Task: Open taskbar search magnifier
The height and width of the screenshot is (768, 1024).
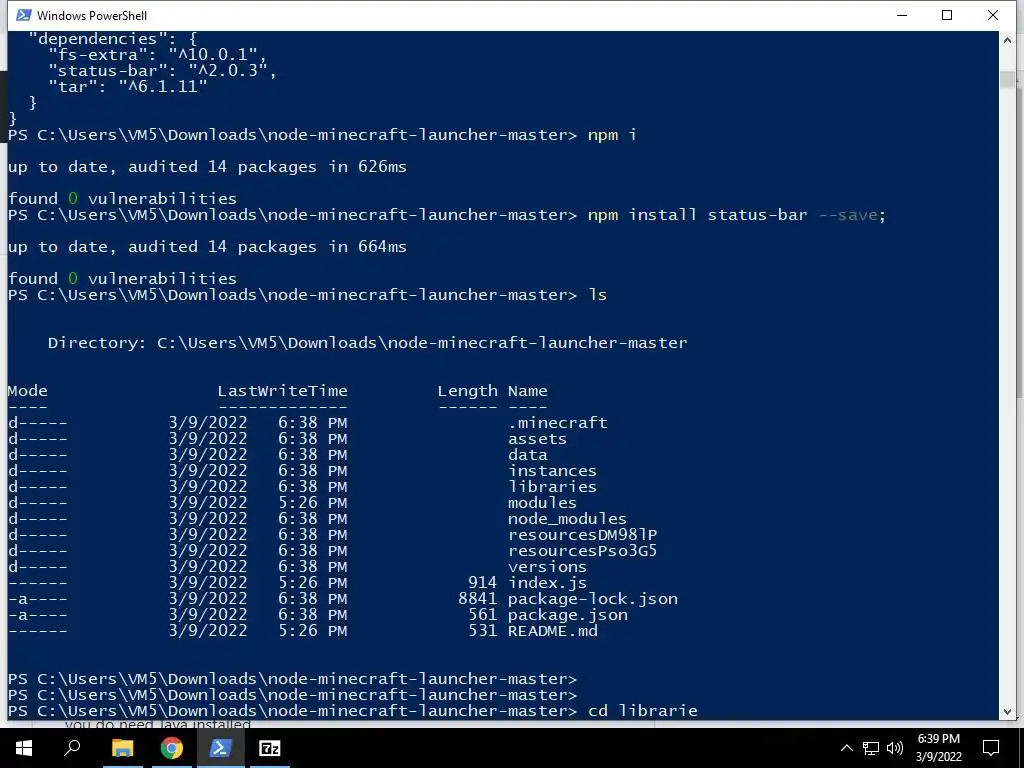Action: click(x=72, y=748)
